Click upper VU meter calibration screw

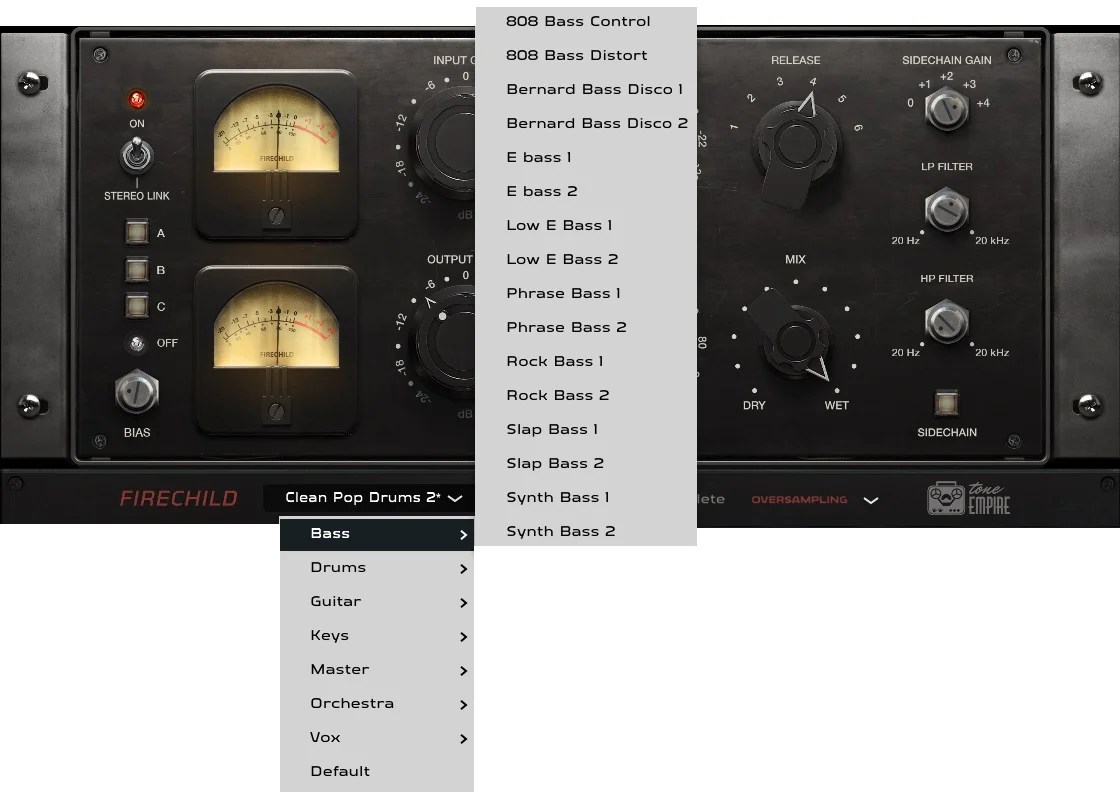click(x=276, y=215)
